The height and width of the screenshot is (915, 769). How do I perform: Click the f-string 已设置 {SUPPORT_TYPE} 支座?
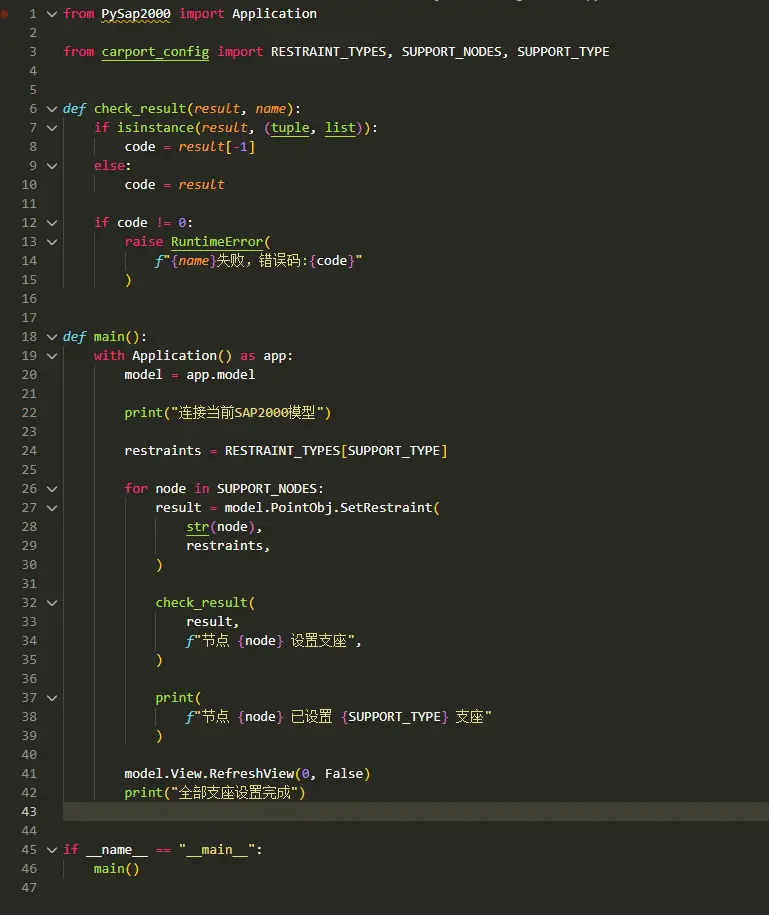(x=339, y=717)
